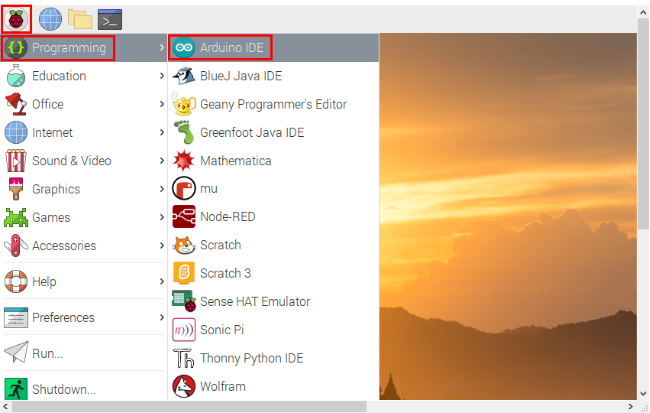Click the Sonic Pi icon
This screenshot has height=413, width=650.
183,330
